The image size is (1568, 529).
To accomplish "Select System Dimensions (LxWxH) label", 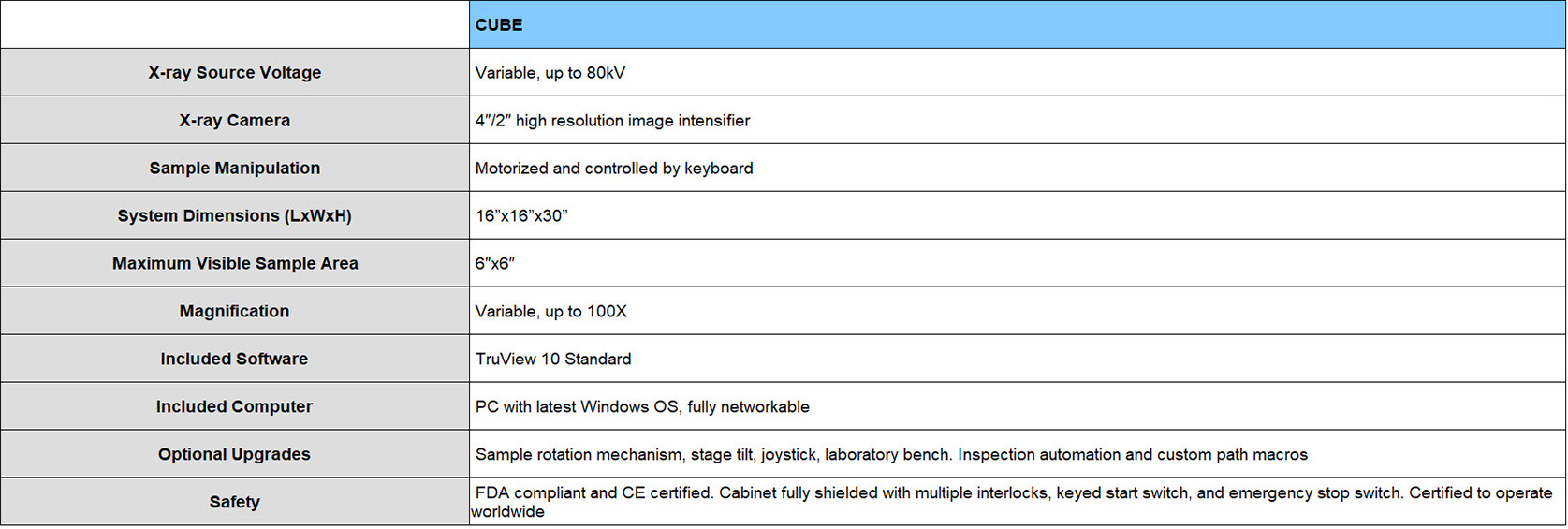I will 235,216.
